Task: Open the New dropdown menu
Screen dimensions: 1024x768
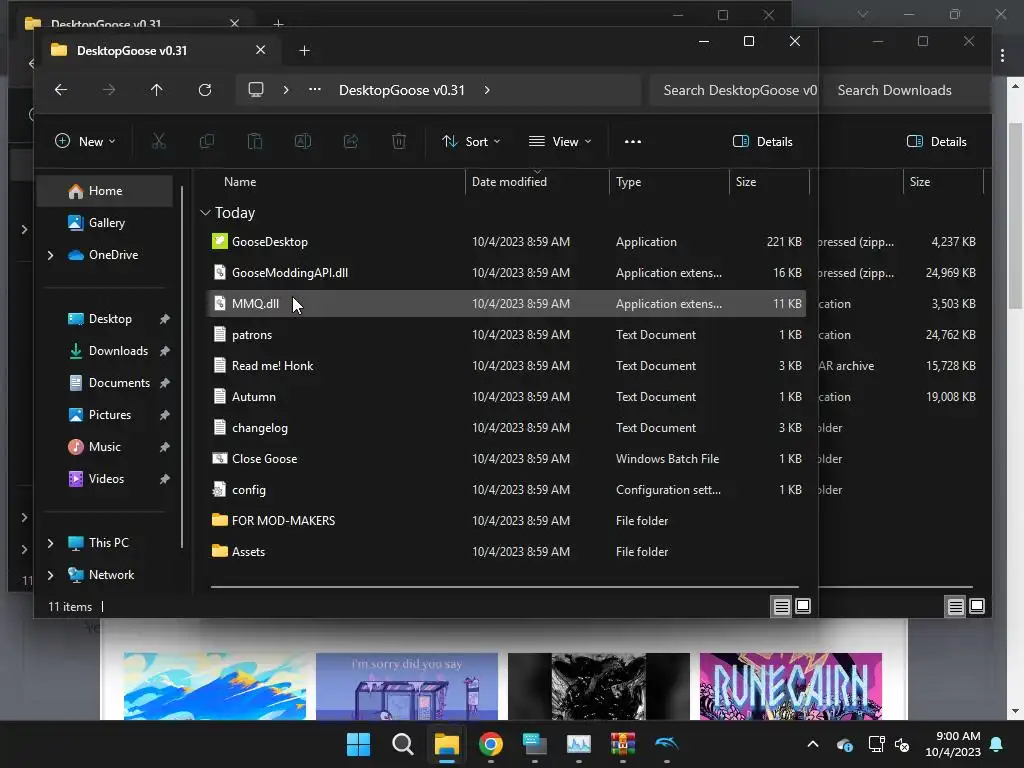Action: point(86,142)
